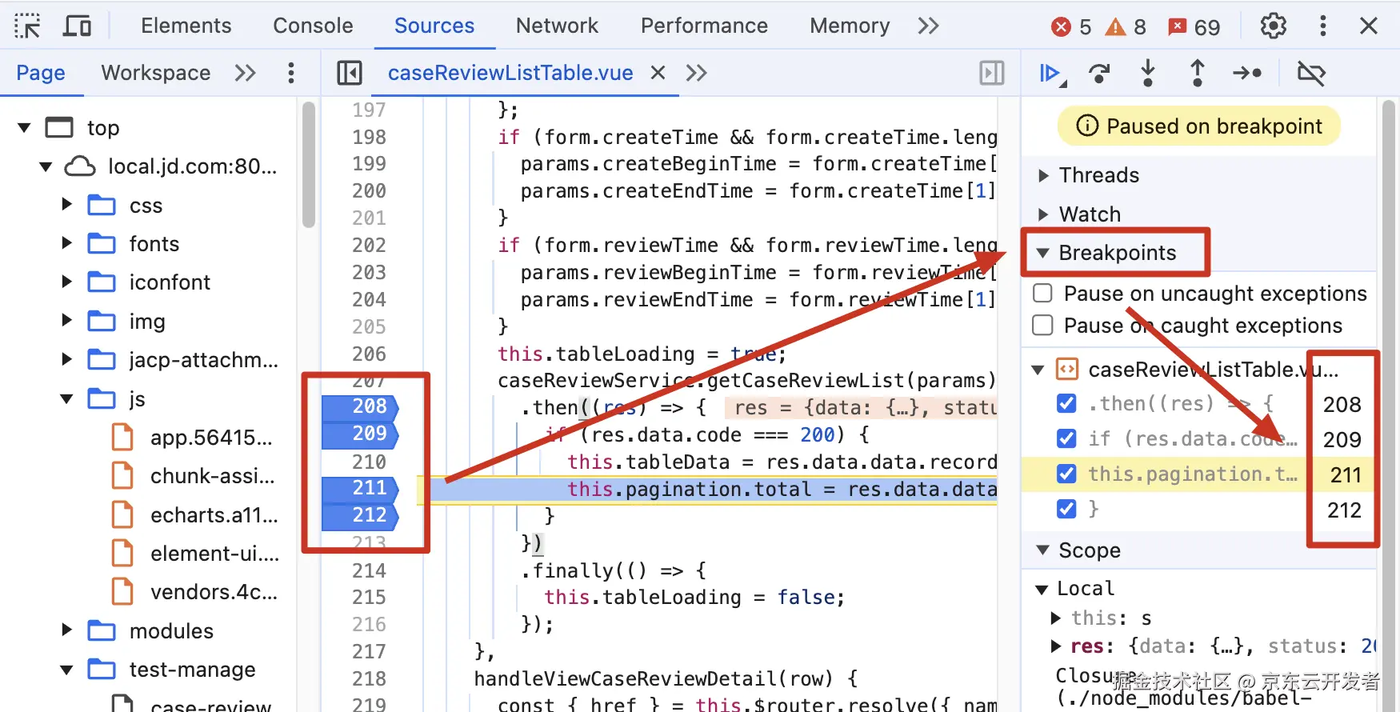Viewport: 1400px width, 712px height.
Task: Expand the css folder
Action: 67,205
